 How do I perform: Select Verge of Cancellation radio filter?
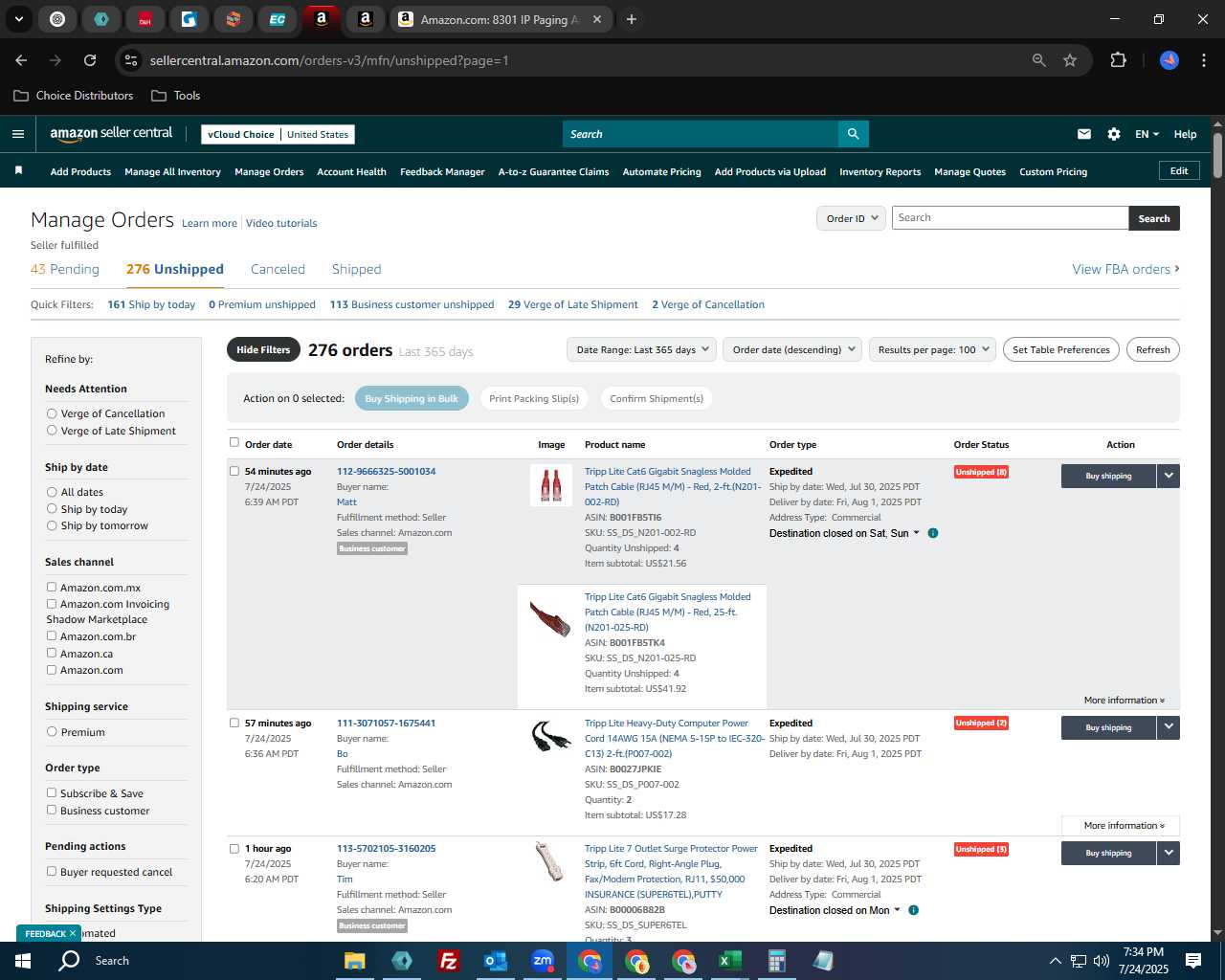point(52,413)
